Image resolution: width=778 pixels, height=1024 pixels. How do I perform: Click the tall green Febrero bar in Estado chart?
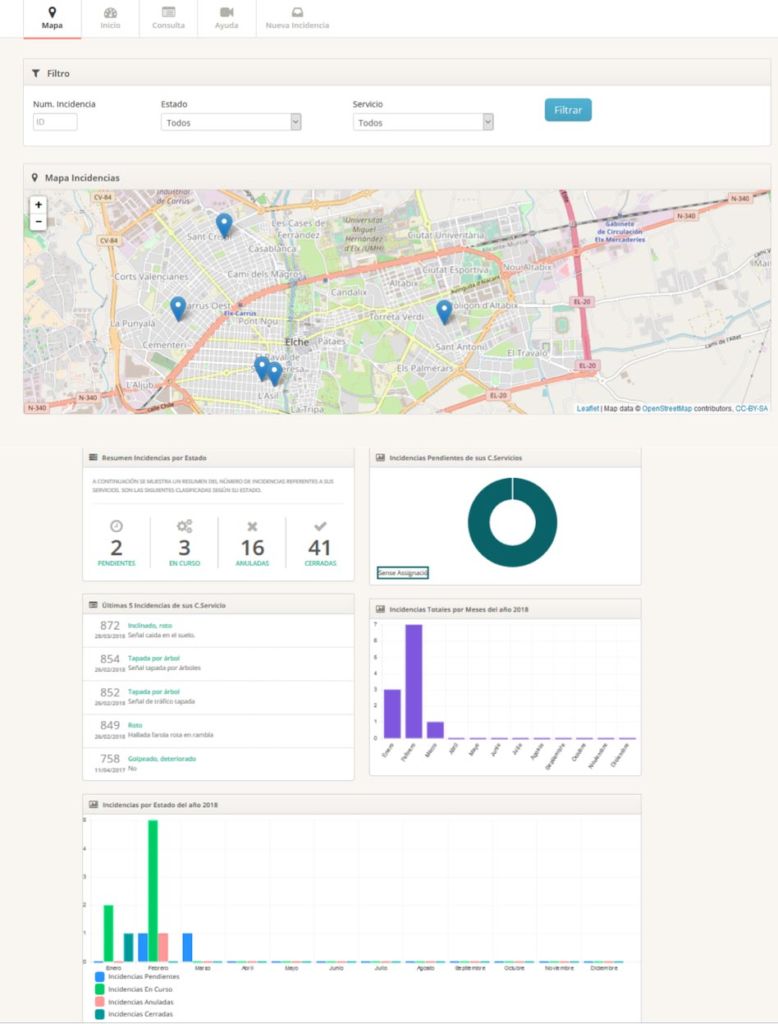click(153, 891)
